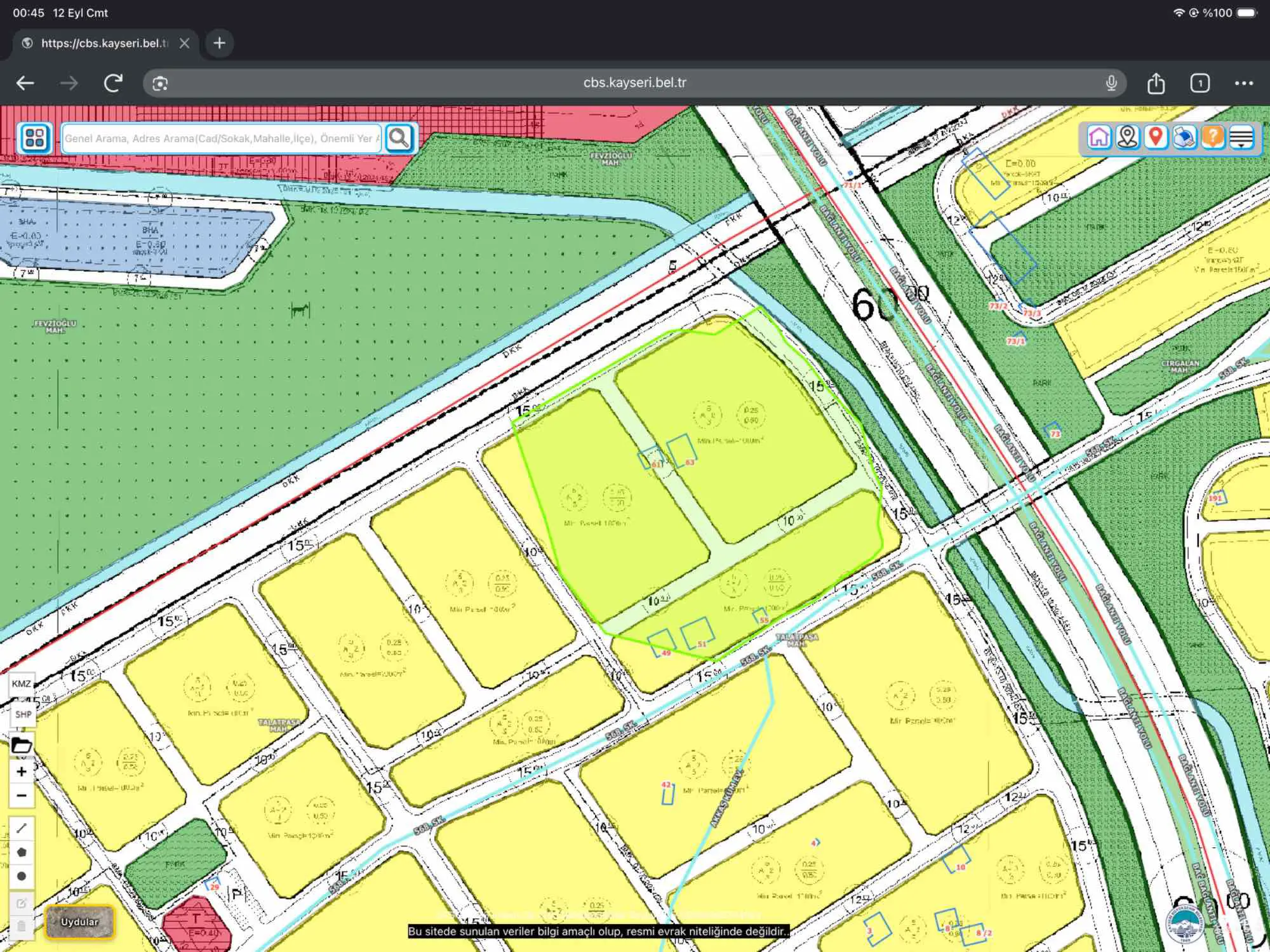Switch basemap to Uydular satellite view
The height and width of the screenshot is (952, 1270).
click(79, 922)
